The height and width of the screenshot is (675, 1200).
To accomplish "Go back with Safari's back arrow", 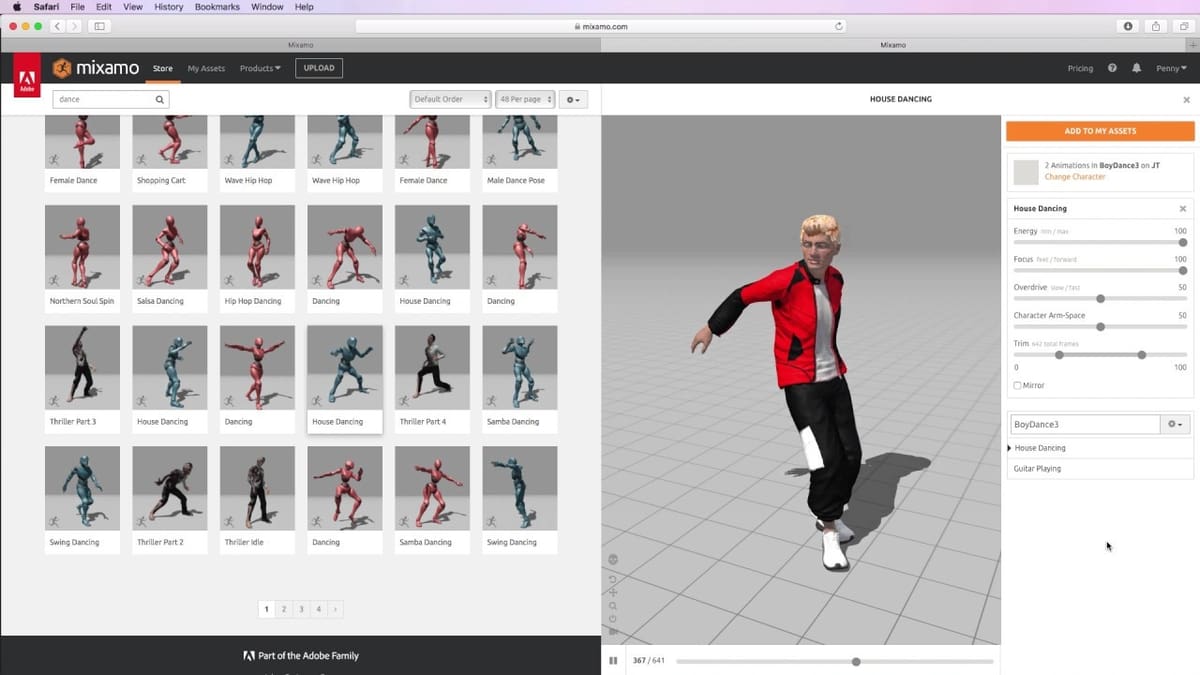I will tap(56, 26).
